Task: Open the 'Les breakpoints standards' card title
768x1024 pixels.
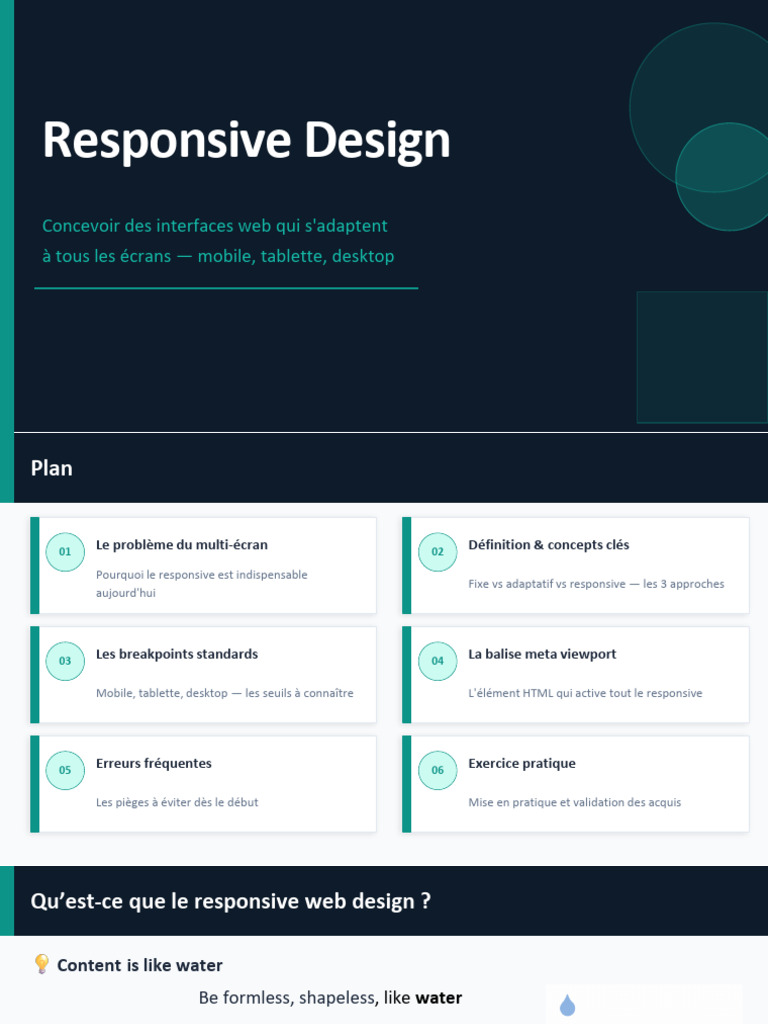Action: (177, 654)
